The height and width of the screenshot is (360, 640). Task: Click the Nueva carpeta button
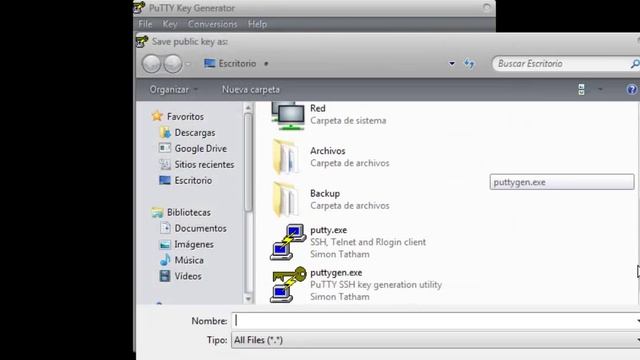click(x=251, y=89)
